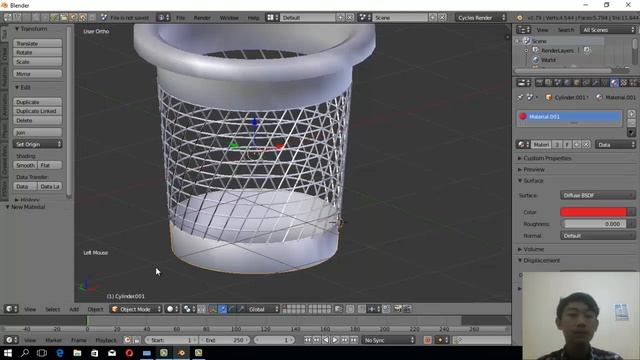Viewport: 640px width, 360px height.
Task: Open the viewport shading selector
Action: click(172, 309)
